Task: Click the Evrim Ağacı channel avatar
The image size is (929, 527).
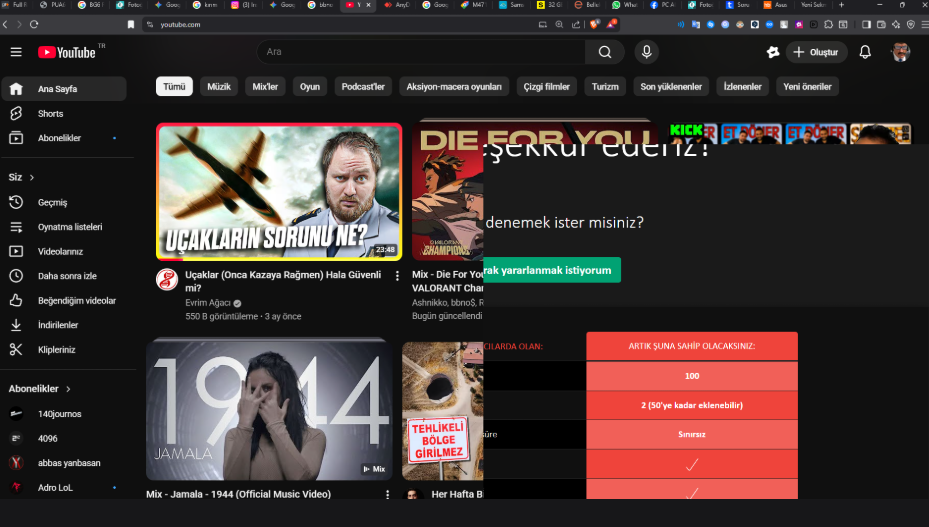Action: tap(167, 279)
